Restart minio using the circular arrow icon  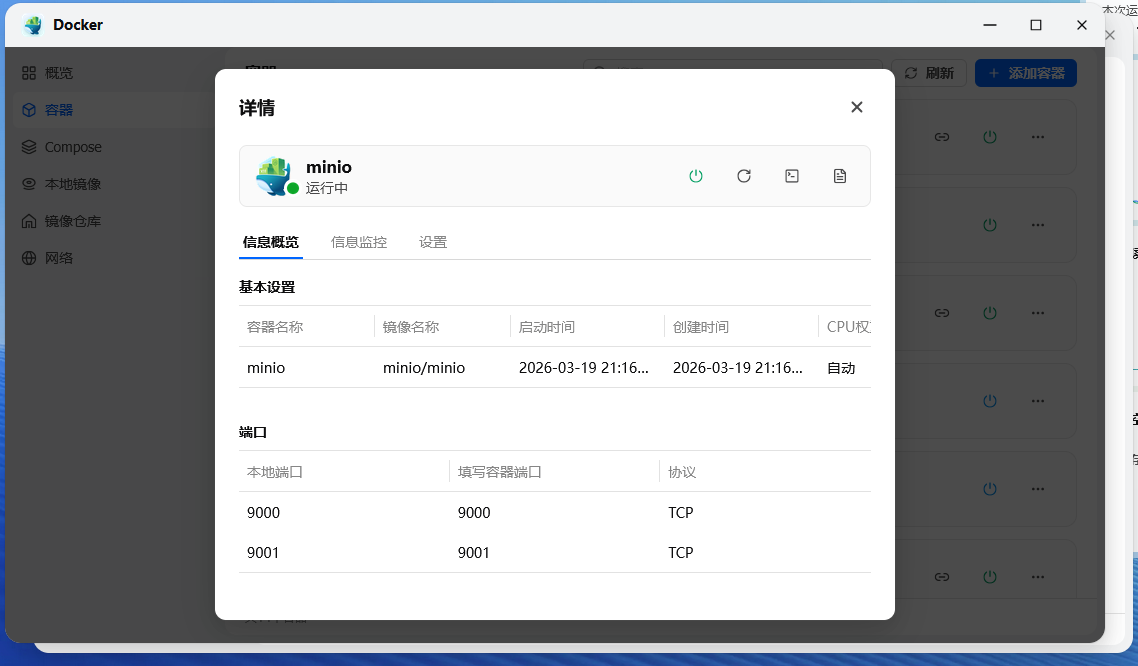coord(744,176)
